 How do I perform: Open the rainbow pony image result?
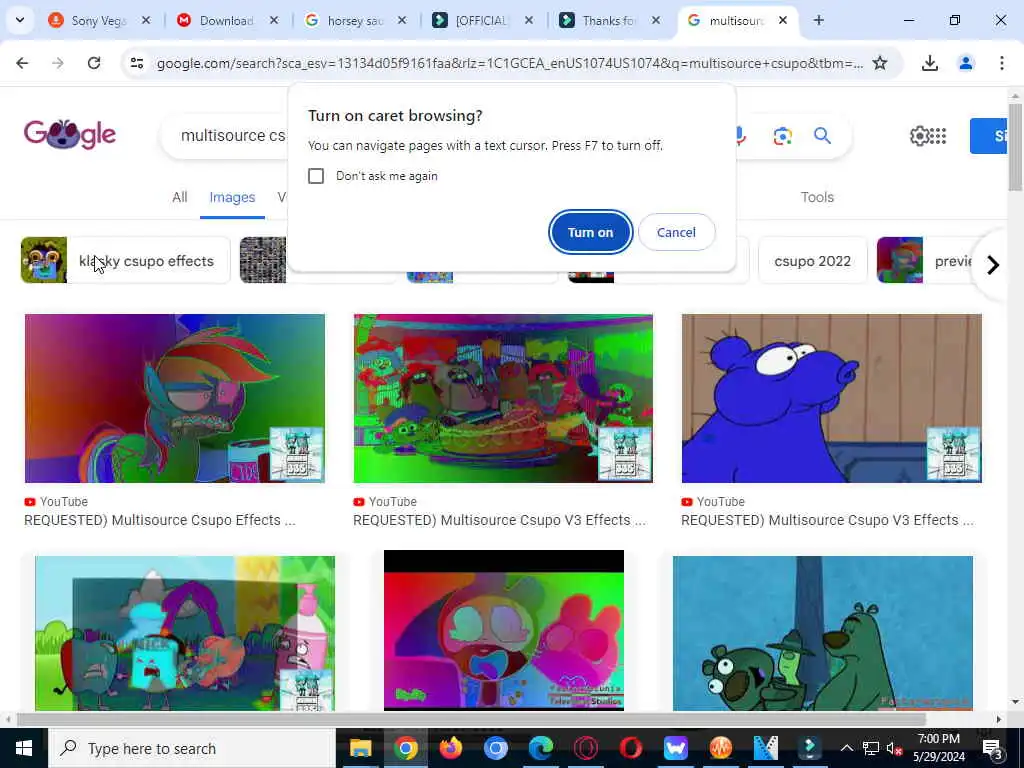(x=174, y=398)
